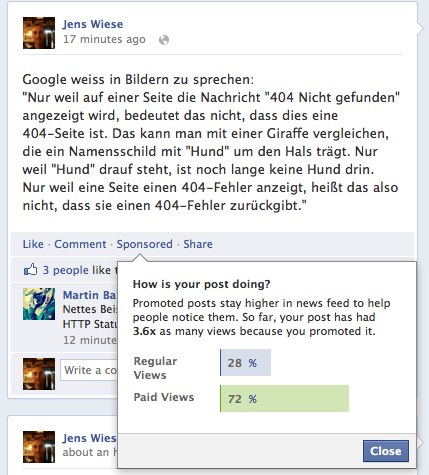Click the Like link under the post
Viewport: 429px width, 475px height.
point(33,244)
